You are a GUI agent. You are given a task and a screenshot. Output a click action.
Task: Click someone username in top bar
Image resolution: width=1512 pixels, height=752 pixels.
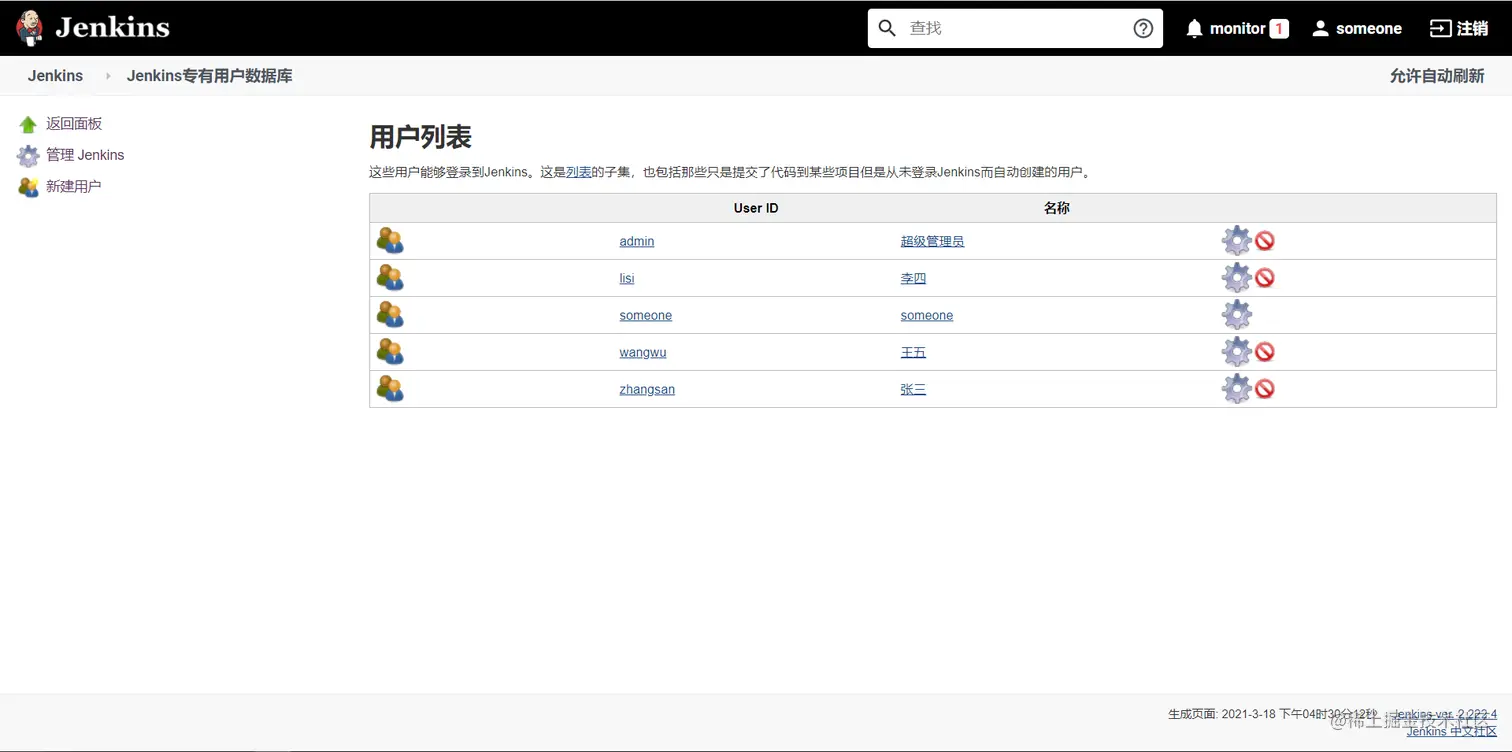coord(1369,28)
